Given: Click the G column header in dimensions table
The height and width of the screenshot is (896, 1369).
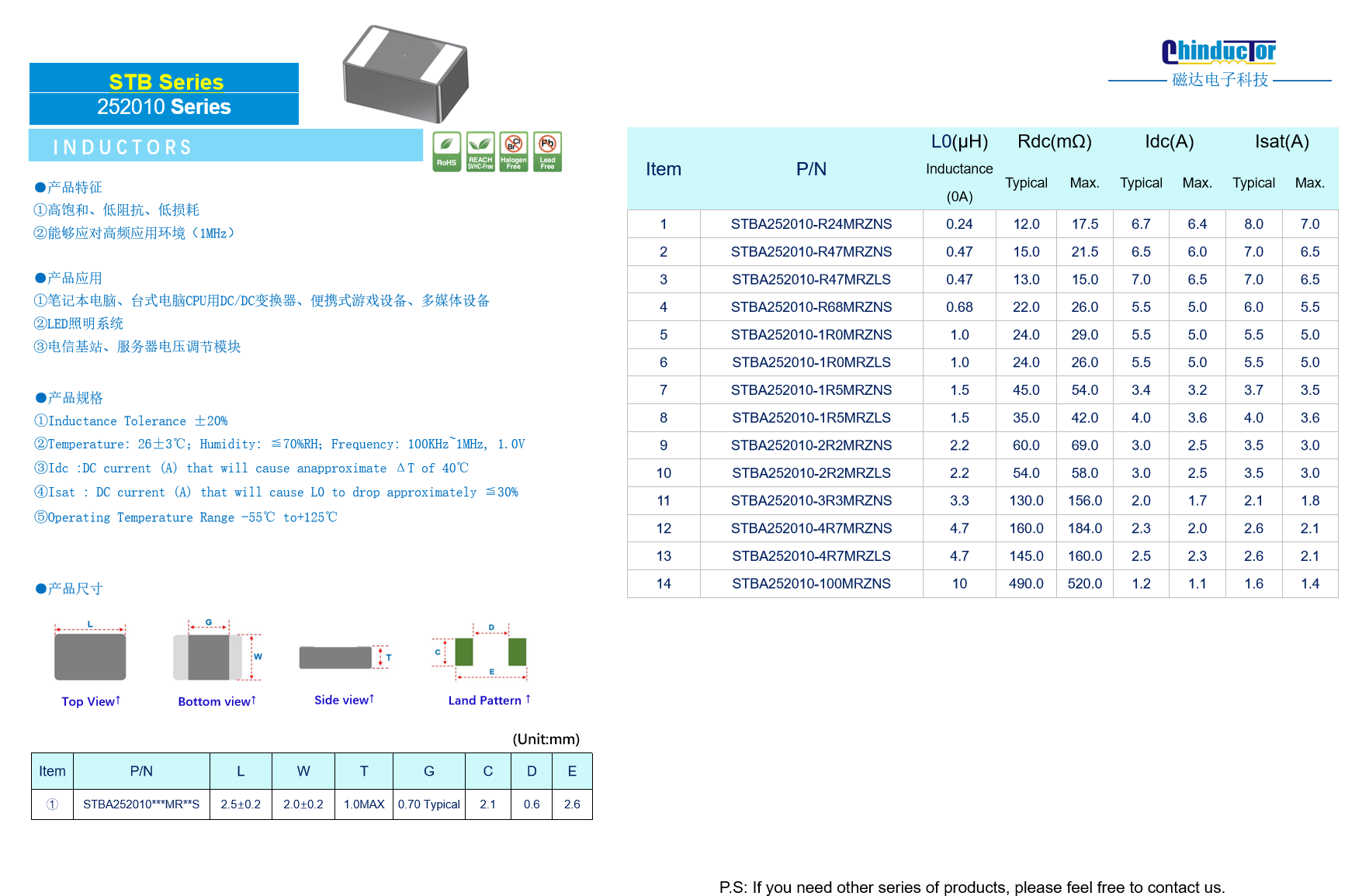Looking at the screenshot, I should pyautogui.click(x=429, y=771).
